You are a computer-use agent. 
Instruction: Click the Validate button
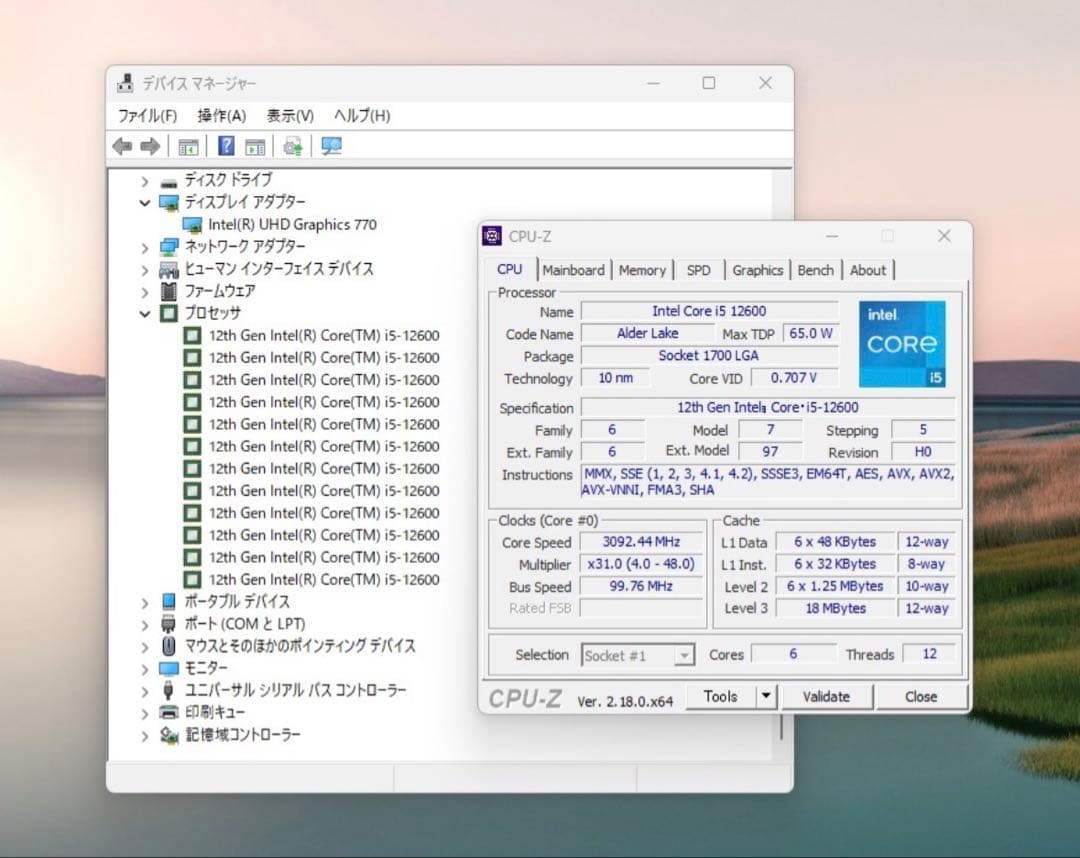826,696
